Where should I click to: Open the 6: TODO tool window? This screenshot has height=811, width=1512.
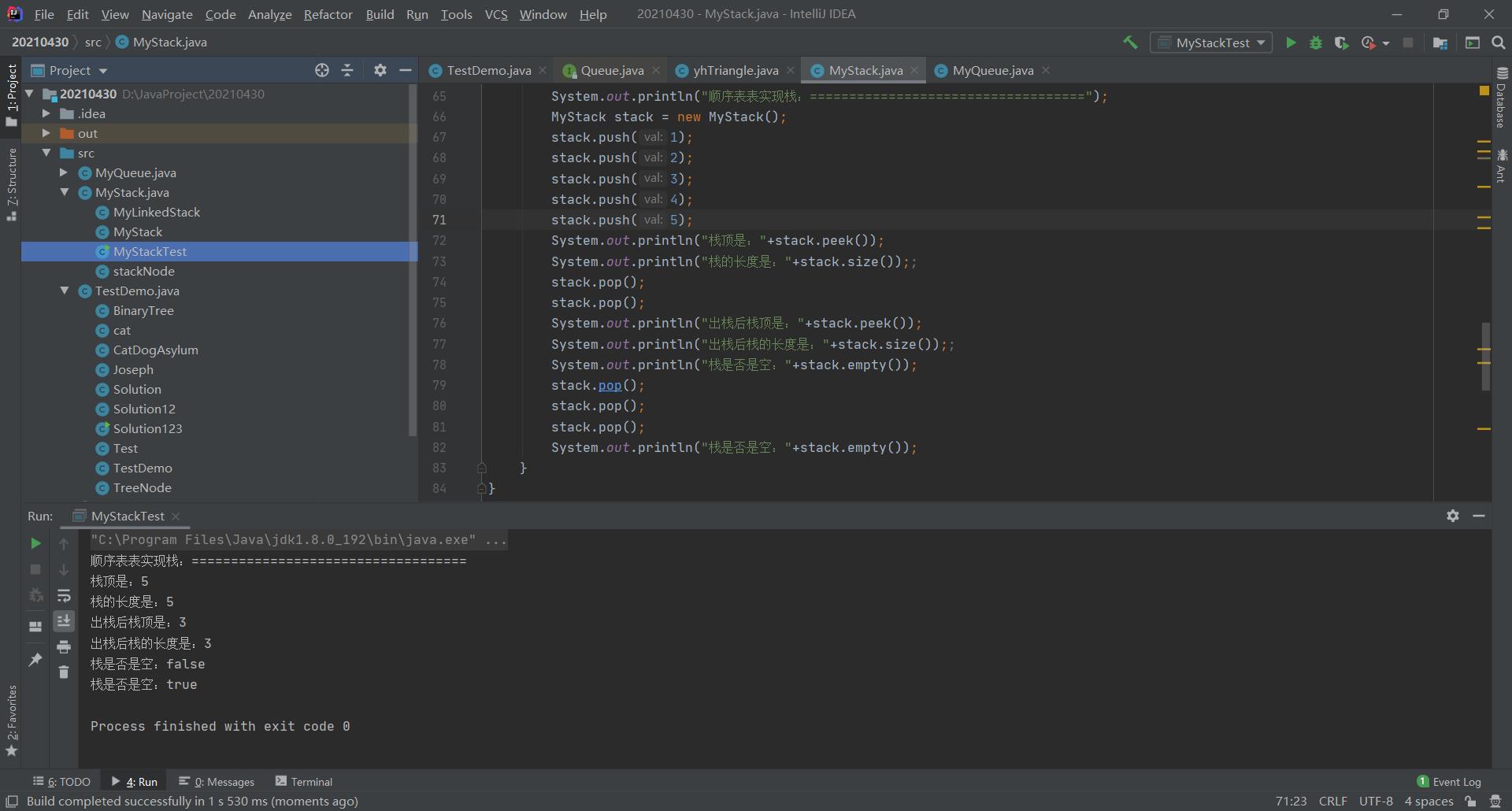(61, 782)
